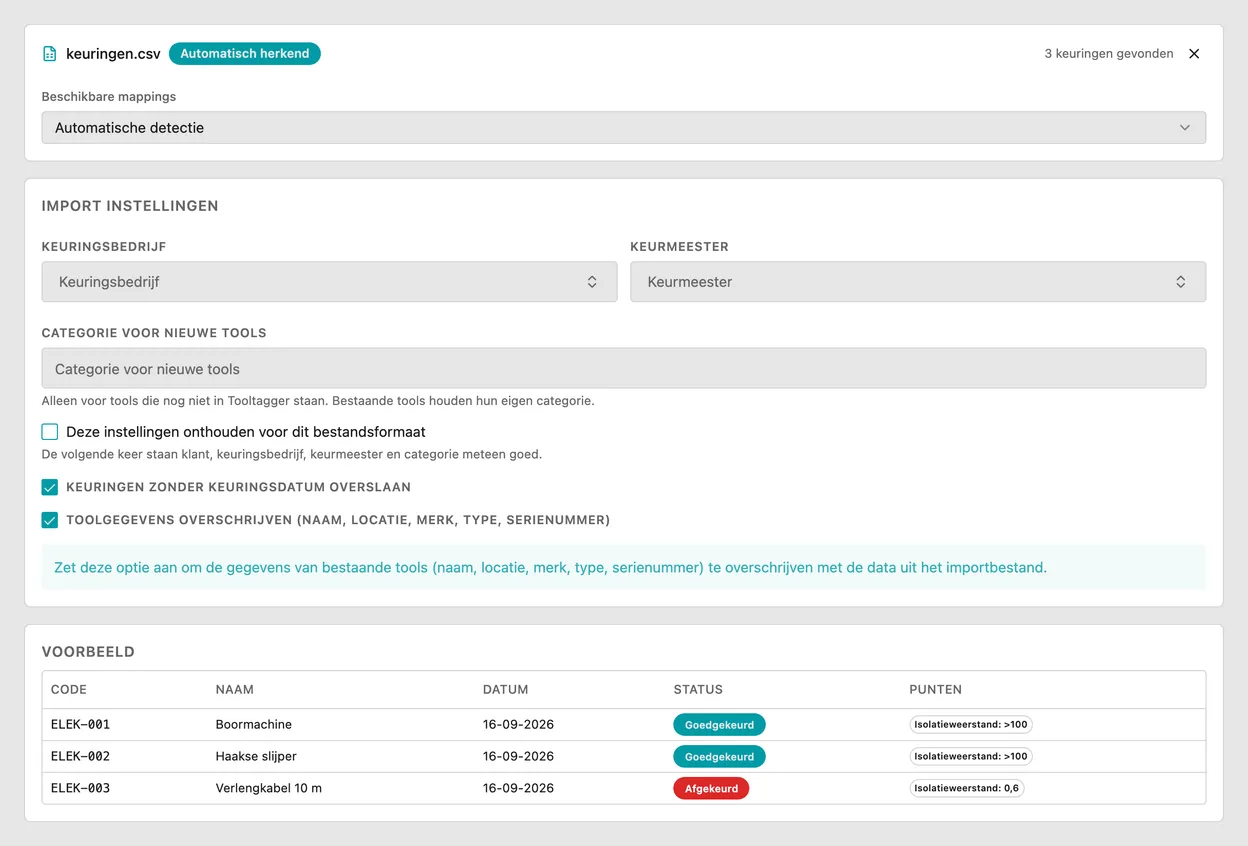This screenshot has width=1248, height=846.
Task: Select the ELEK-003 code cell
Action: click(x=81, y=789)
